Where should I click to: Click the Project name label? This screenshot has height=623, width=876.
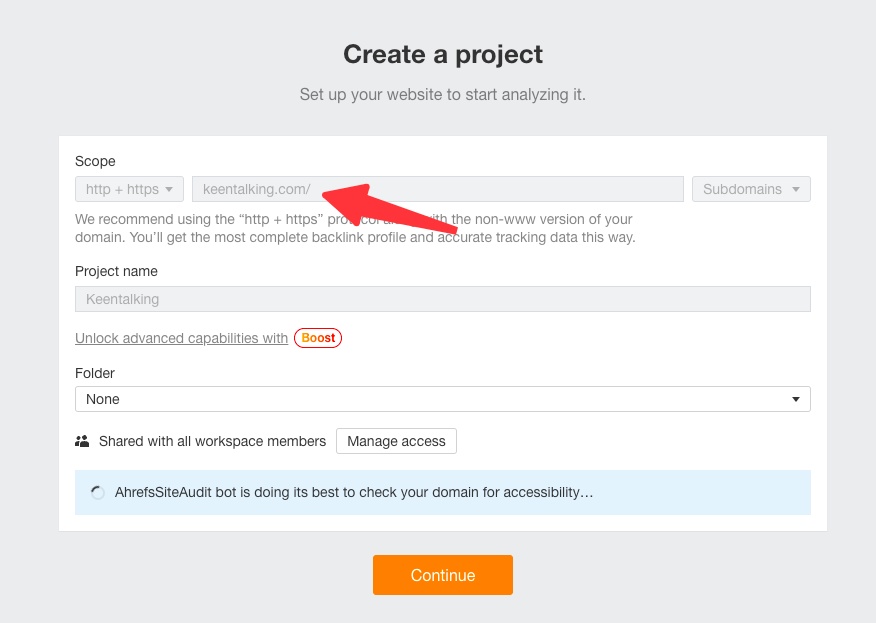[116, 271]
